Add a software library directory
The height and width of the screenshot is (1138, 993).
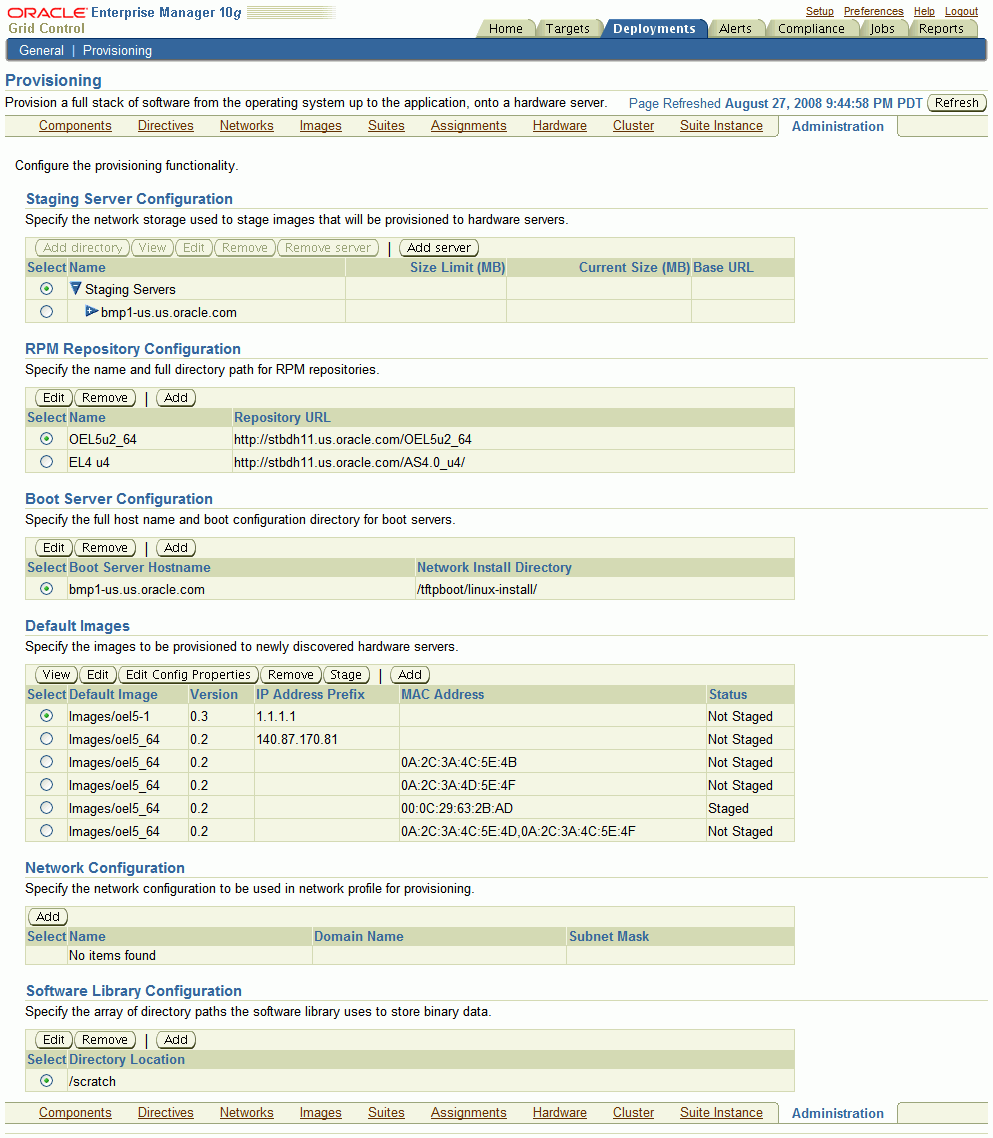tap(176, 1040)
